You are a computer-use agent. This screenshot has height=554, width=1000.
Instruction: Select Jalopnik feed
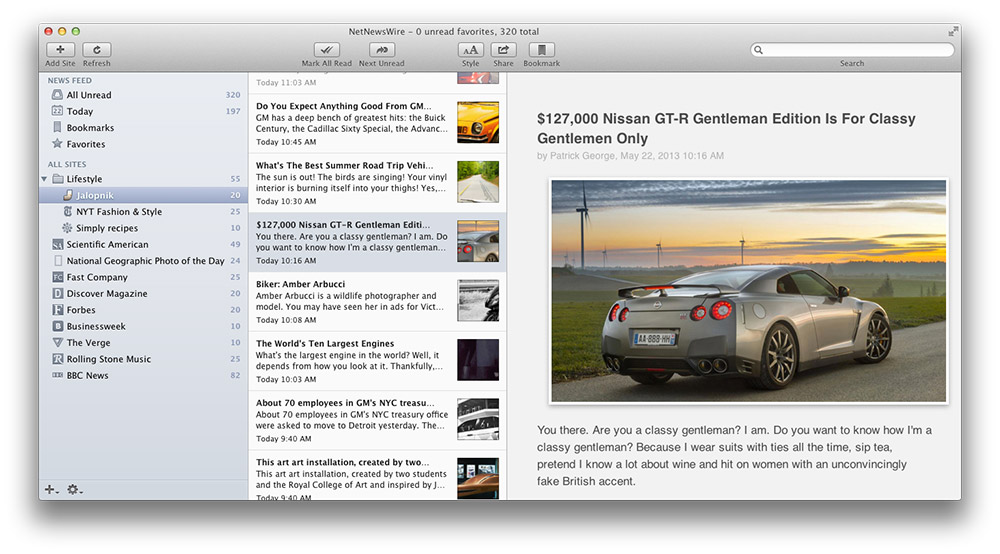coord(145,195)
